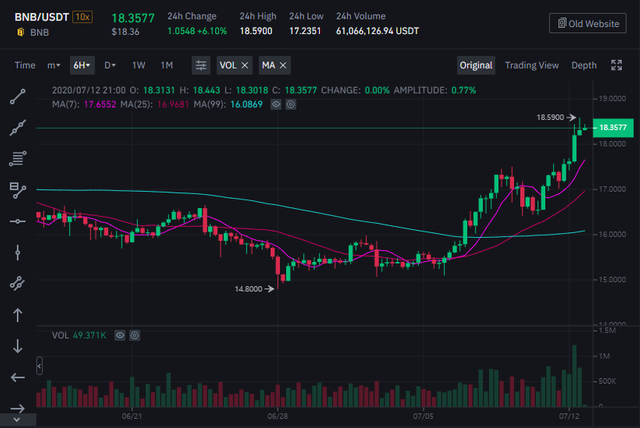
Task: Click the 07/12 date axis label
Action: coord(569,416)
